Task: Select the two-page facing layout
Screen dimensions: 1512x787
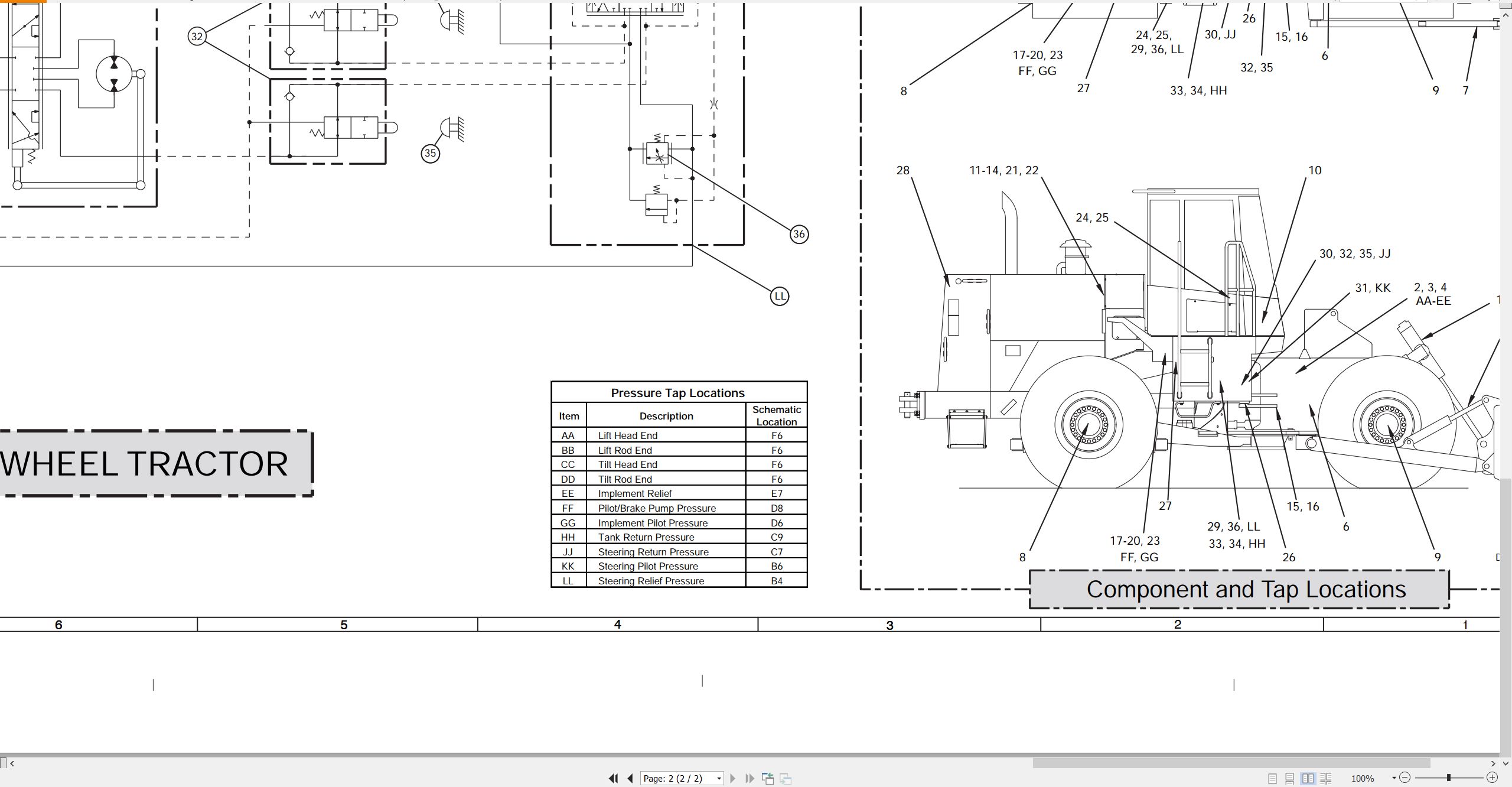Action: [1308, 778]
